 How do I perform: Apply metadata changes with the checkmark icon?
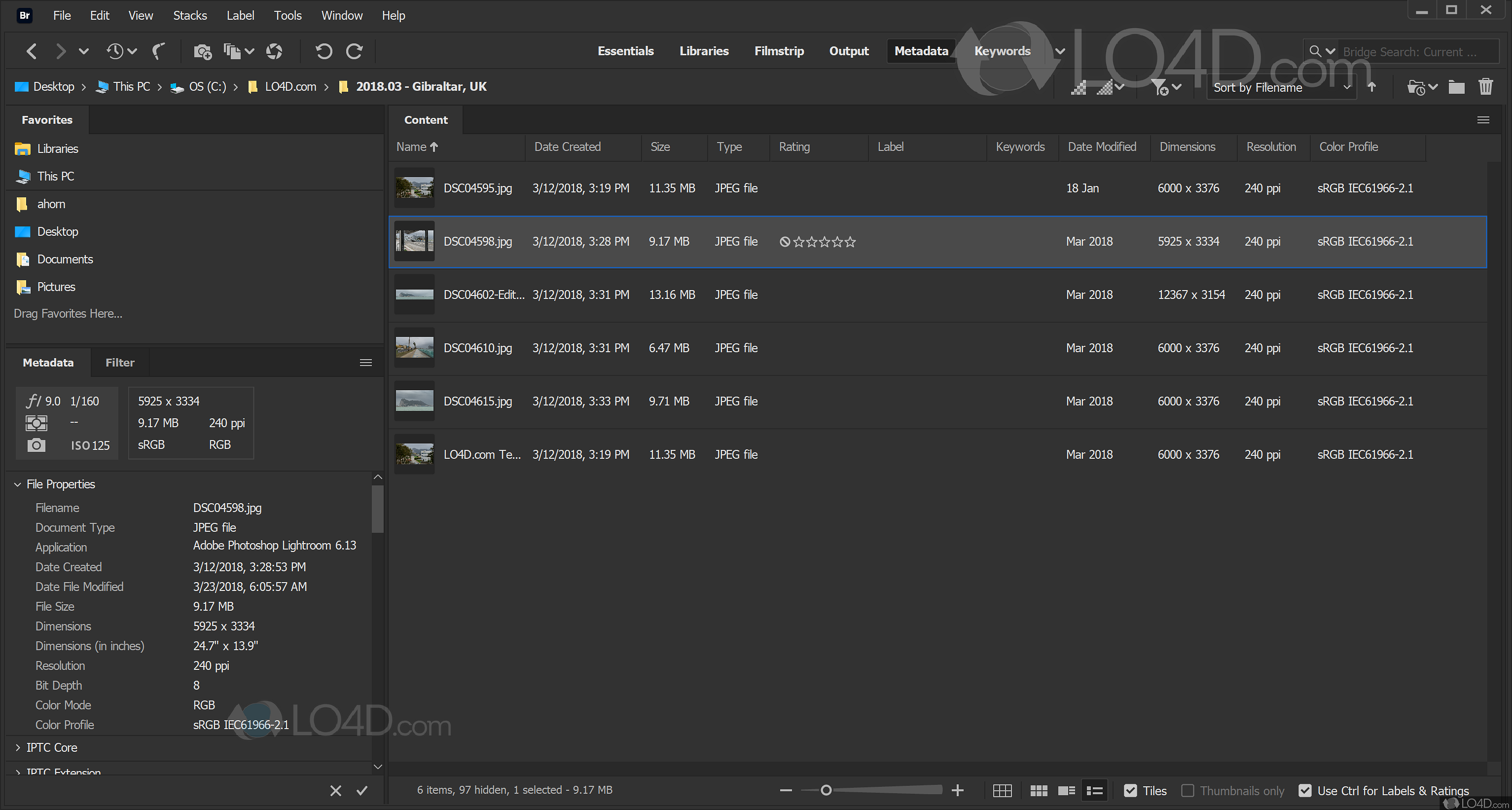click(x=362, y=791)
